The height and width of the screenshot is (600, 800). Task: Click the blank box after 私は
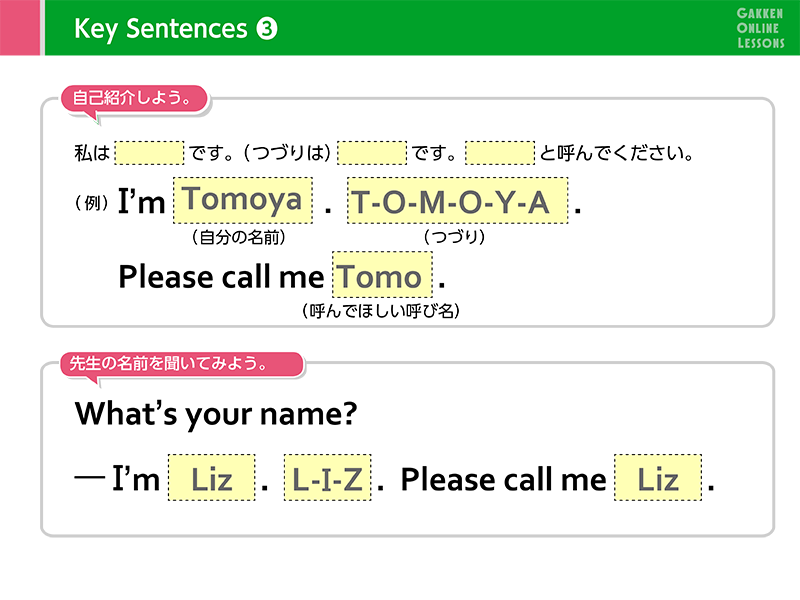tap(150, 153)
